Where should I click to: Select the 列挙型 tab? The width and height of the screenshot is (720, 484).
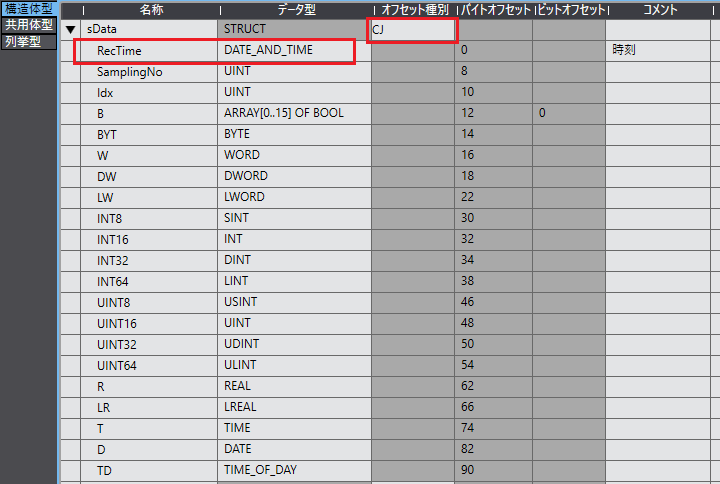click(x=22, y=42)
